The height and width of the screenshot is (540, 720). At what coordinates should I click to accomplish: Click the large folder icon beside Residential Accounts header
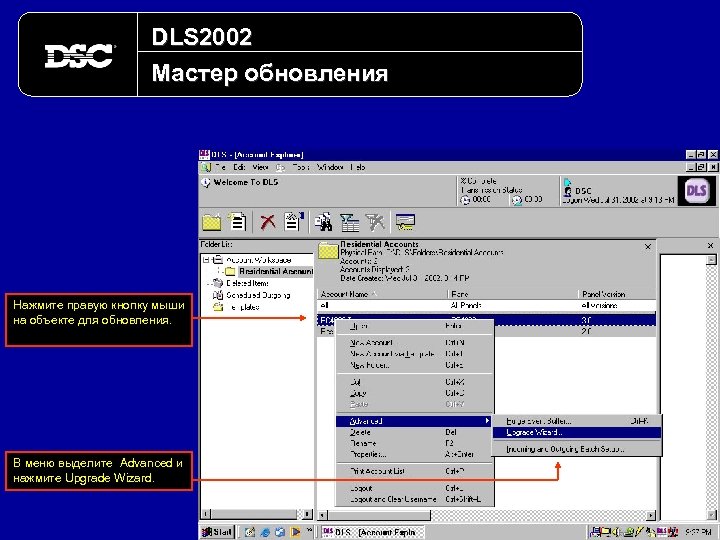[x=328, y=251]
